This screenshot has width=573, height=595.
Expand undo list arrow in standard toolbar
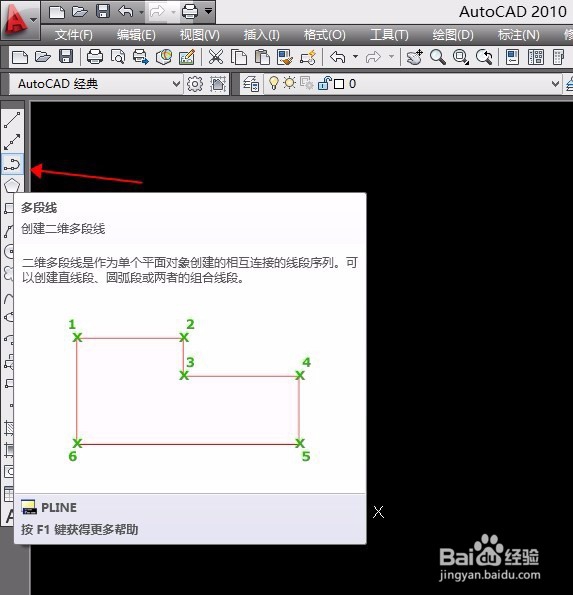(x=355, y=57)
